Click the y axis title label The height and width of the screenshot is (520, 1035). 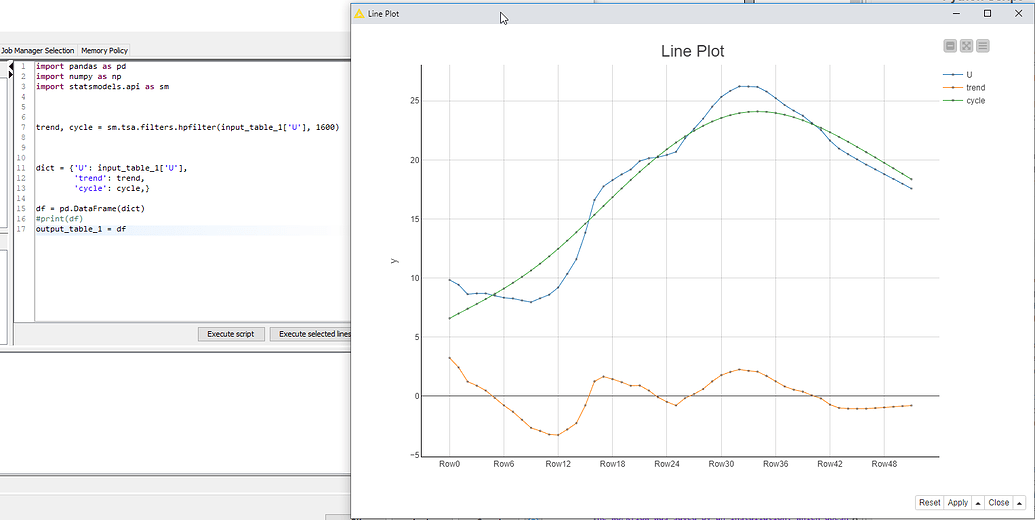[395, 261]
